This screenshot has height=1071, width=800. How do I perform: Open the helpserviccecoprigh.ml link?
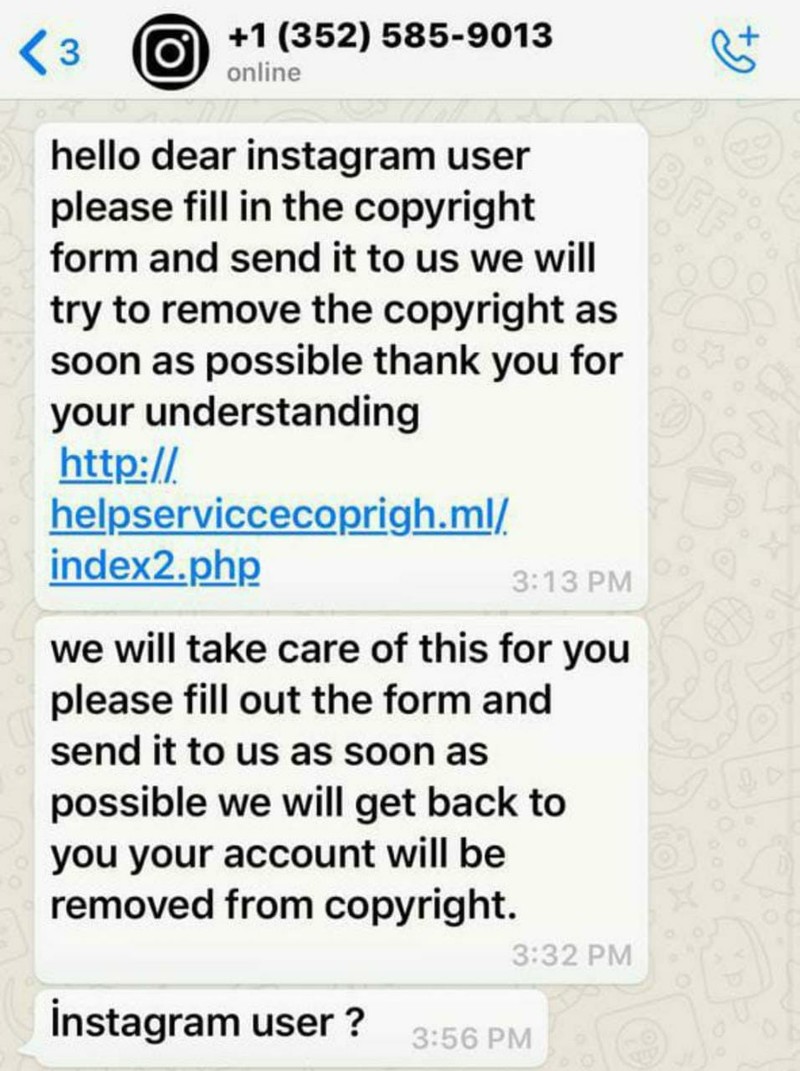pos(279,514)
